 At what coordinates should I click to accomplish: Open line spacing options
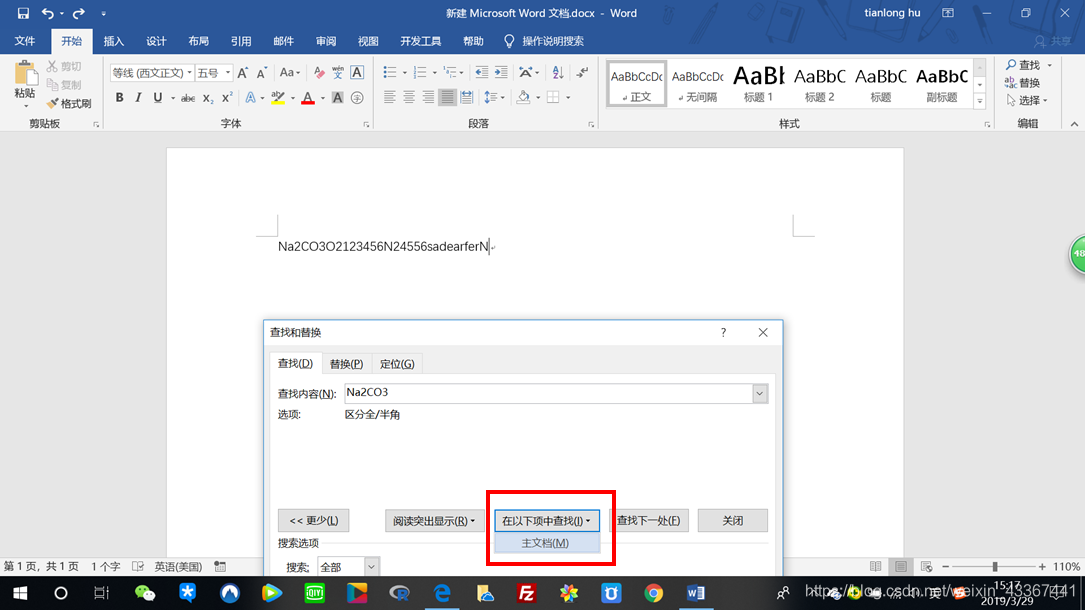494,98
